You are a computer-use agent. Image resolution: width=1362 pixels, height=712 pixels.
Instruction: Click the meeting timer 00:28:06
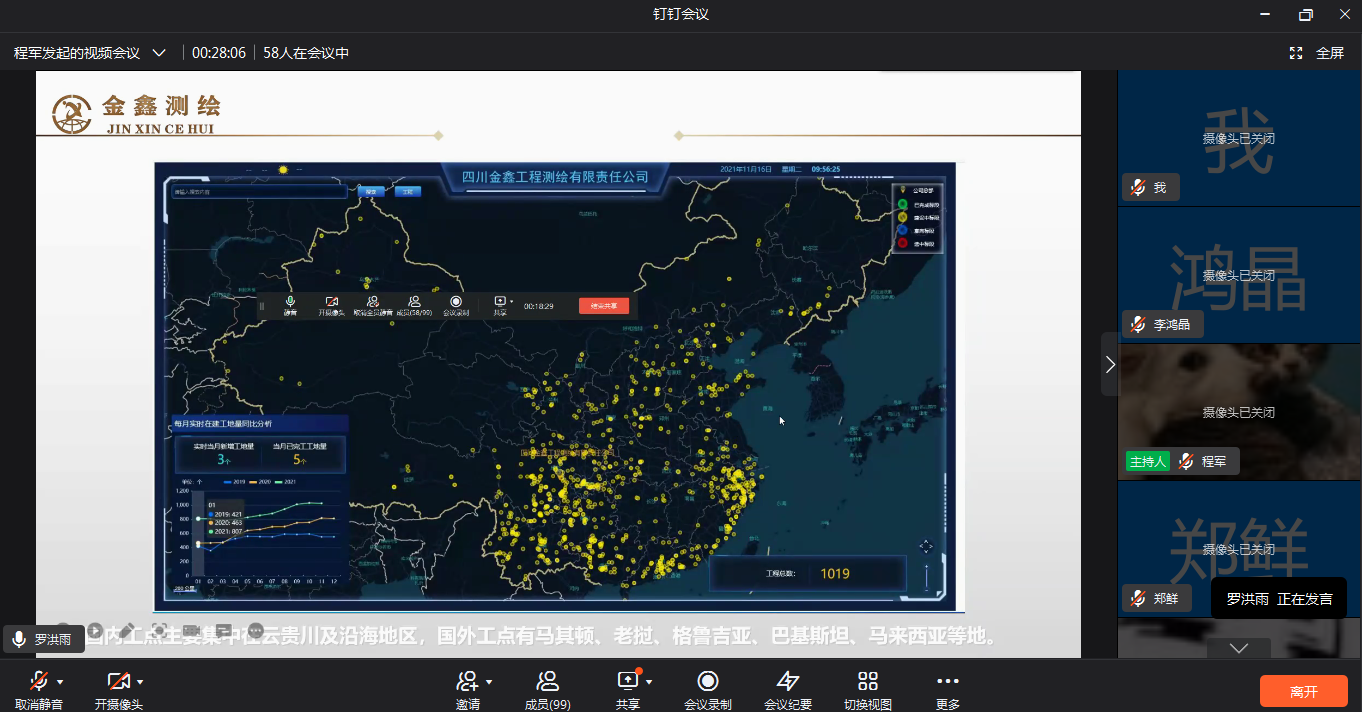(219, 53)
